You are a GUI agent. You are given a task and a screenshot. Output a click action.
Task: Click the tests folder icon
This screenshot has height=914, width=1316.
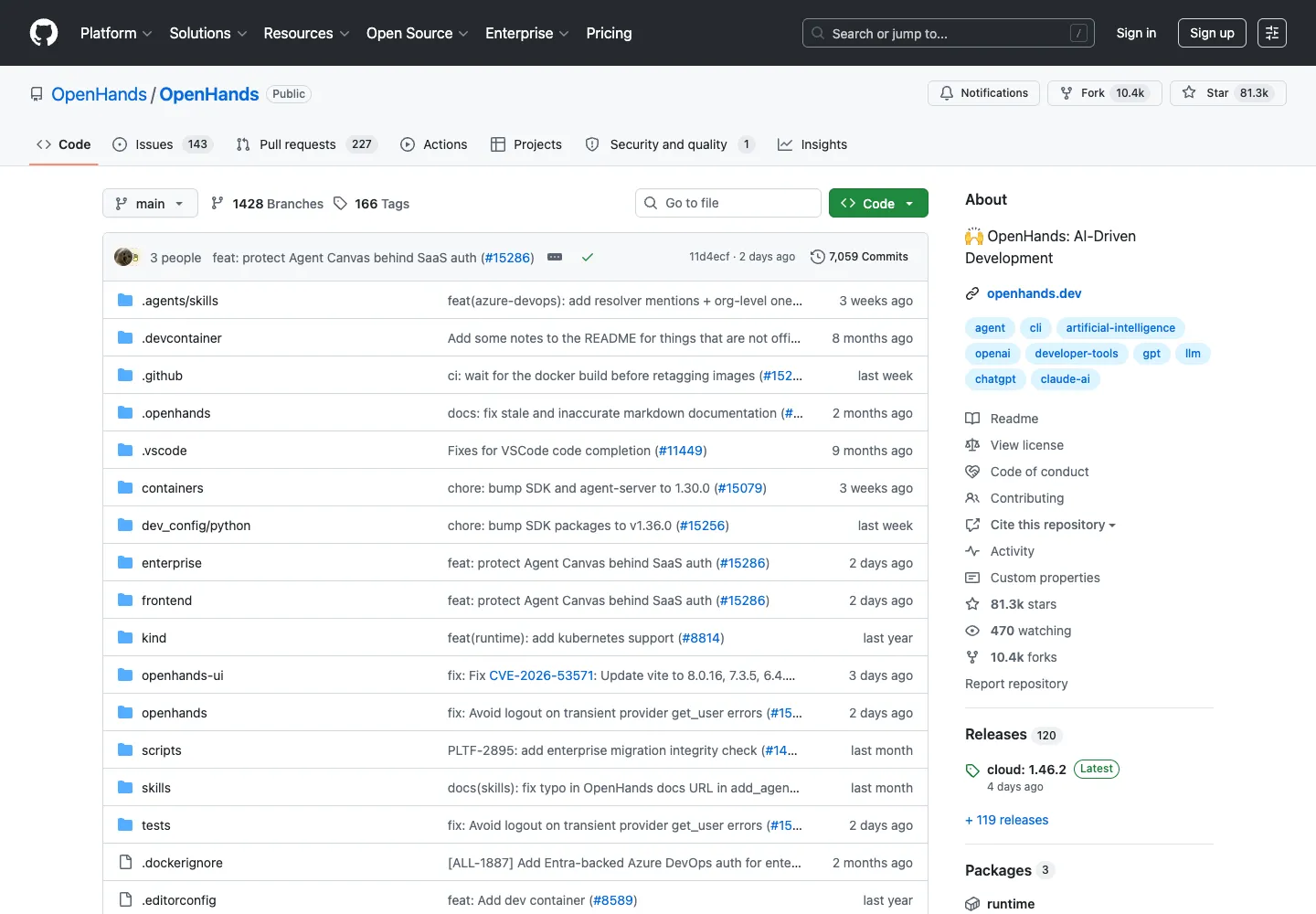click(x=125, y=824)
